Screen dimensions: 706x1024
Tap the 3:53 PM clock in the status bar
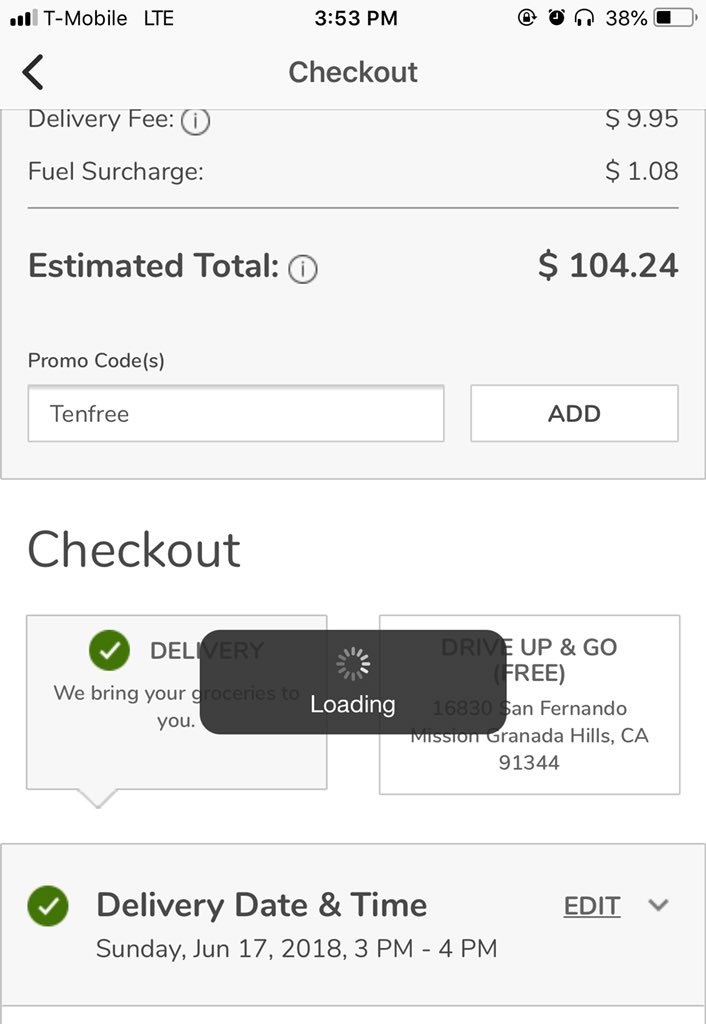point(355,18)
